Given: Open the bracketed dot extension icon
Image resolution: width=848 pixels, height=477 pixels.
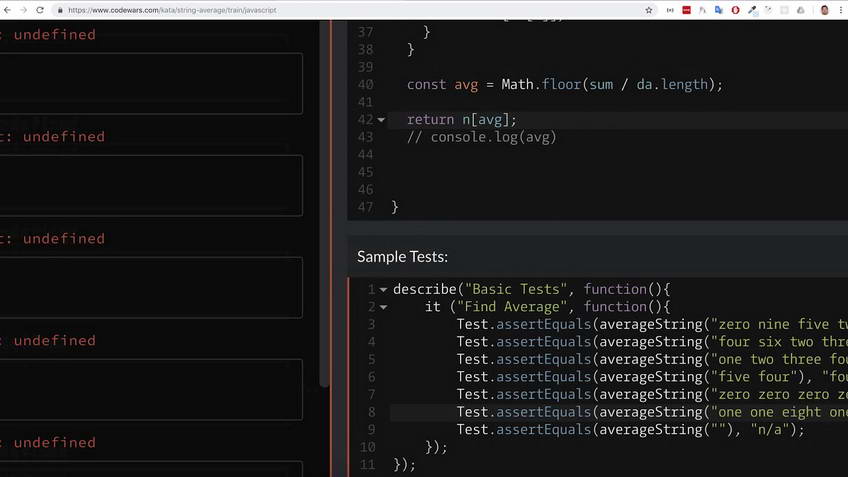Looking at the screenshot, I should [x=670, y=10].
